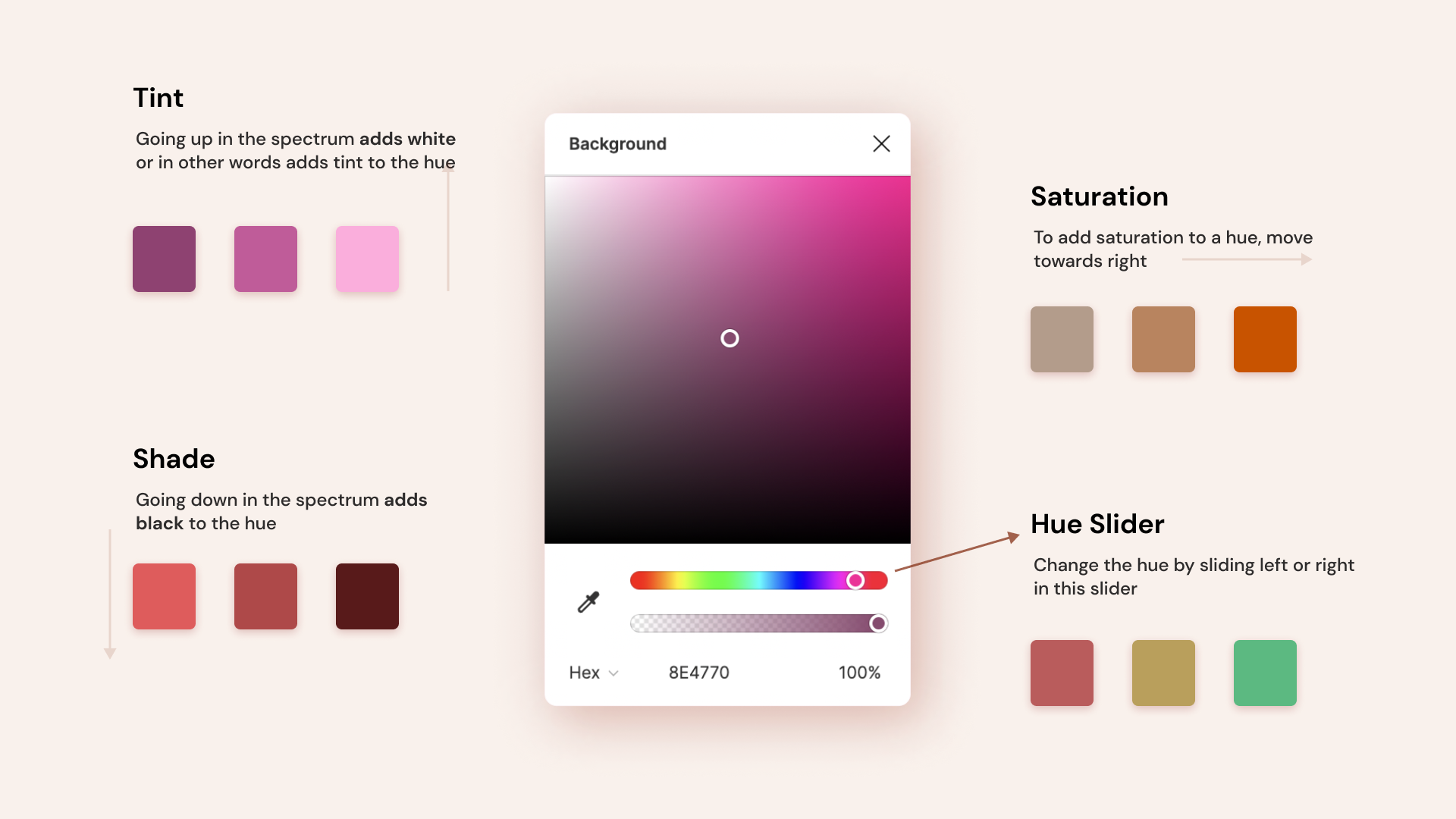1456x819 pixels.
Task: Click the lightest coral shade swatch
Action: [x=163, y=596]
